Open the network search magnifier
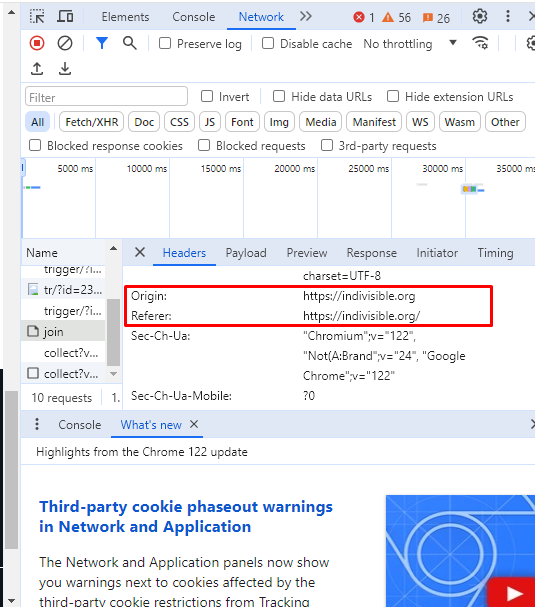The image size is (535, 607). (x=130, y=43)
